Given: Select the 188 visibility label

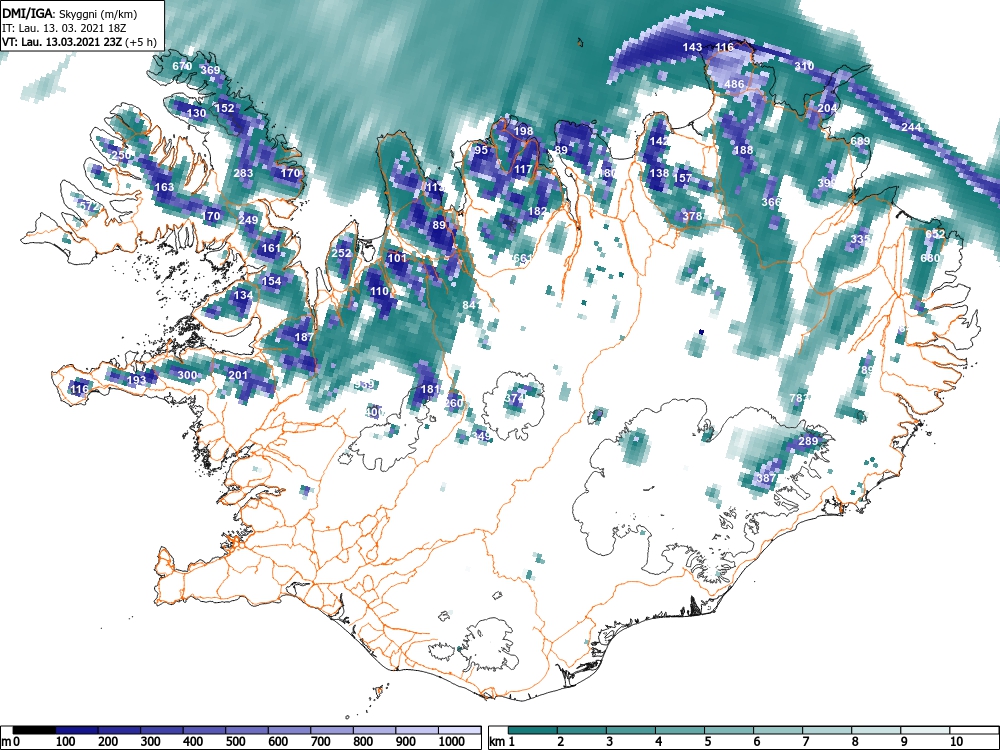Looking at the screenshot, I should coord(743,150).
